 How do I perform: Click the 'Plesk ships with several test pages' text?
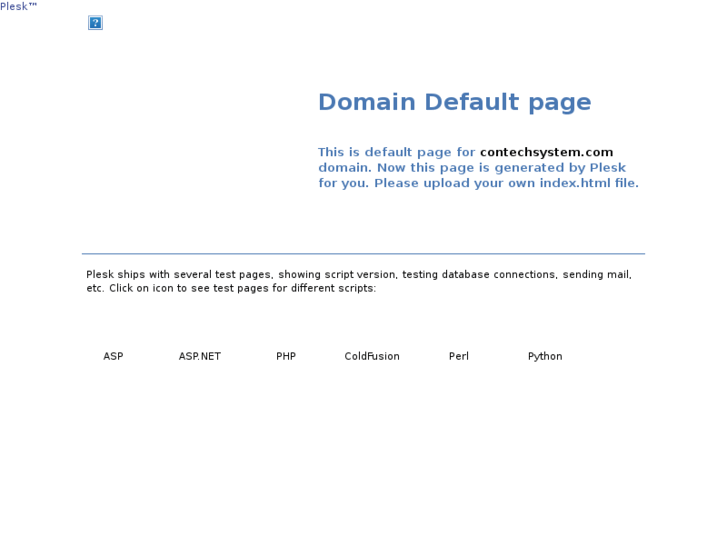(179, 275)
